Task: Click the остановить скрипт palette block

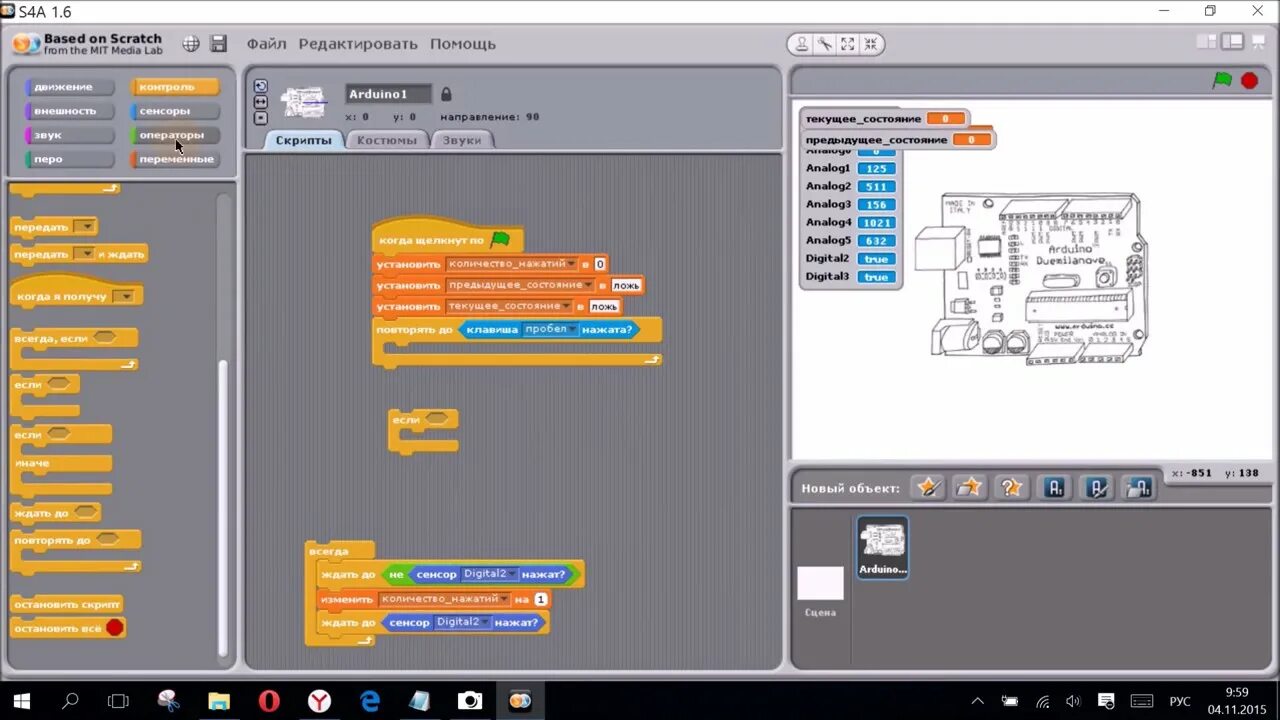Action: tap(67, 604)
